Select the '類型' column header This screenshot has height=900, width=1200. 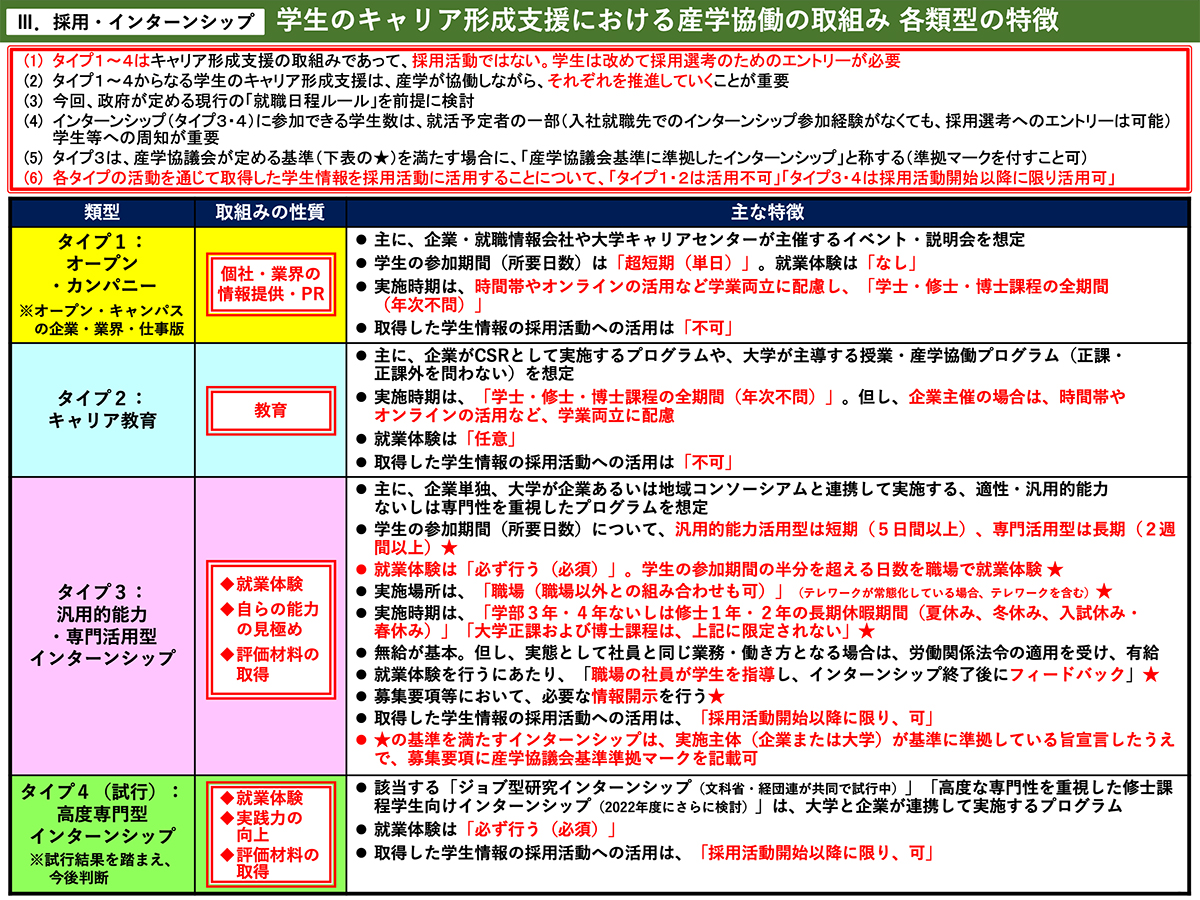(x=103, y=213)
